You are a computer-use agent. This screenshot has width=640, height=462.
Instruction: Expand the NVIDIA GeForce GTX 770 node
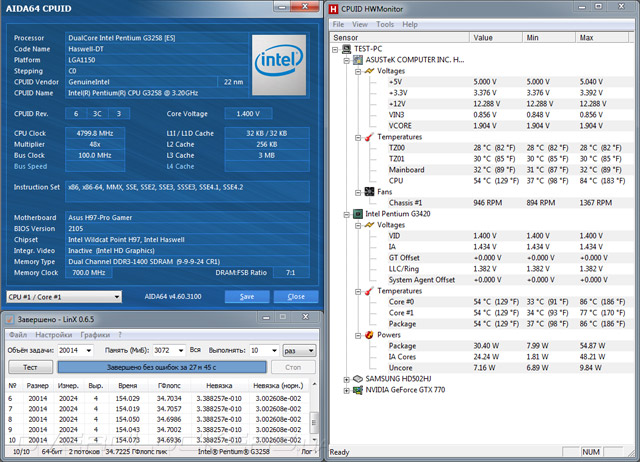pyautogui.click(x=347, y=391)
